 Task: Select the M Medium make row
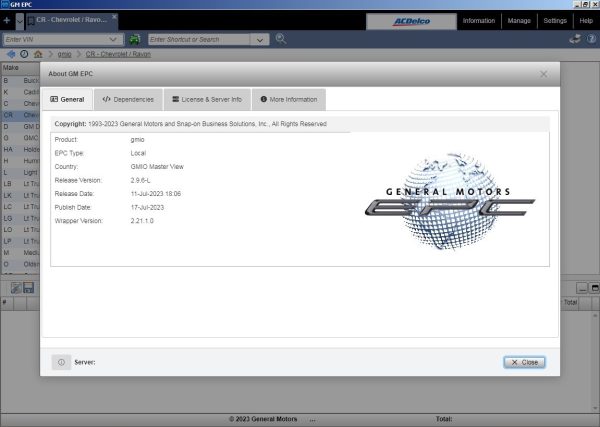(x=21, y=253)
